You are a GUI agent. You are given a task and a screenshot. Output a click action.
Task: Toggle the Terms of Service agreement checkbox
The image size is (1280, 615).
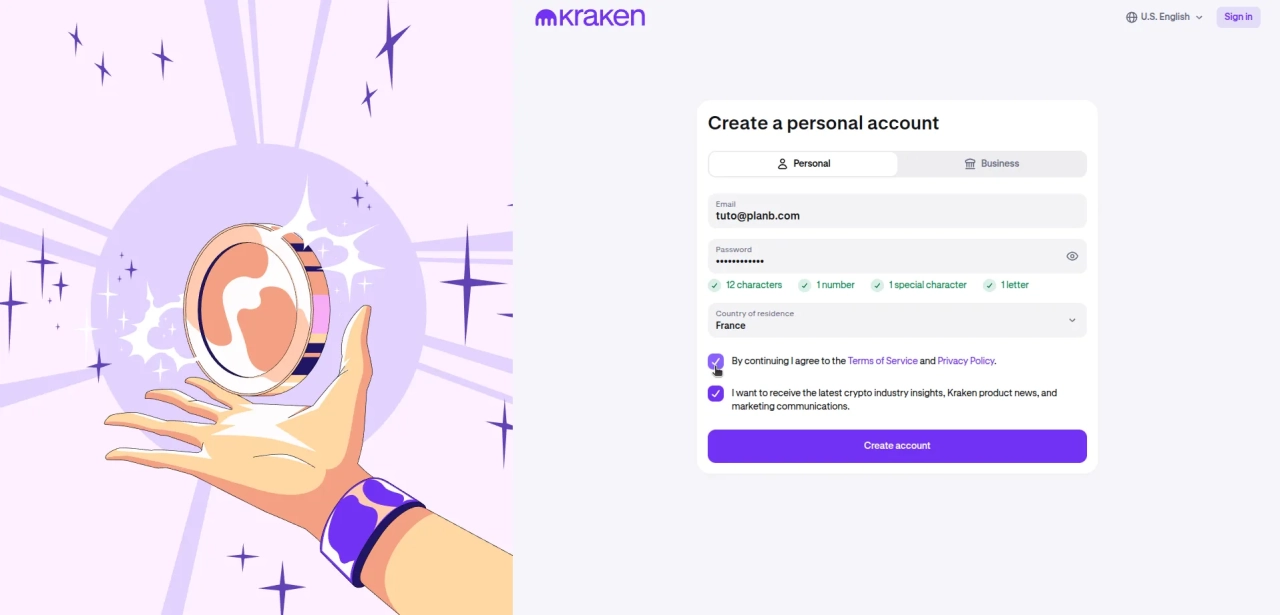716,361
